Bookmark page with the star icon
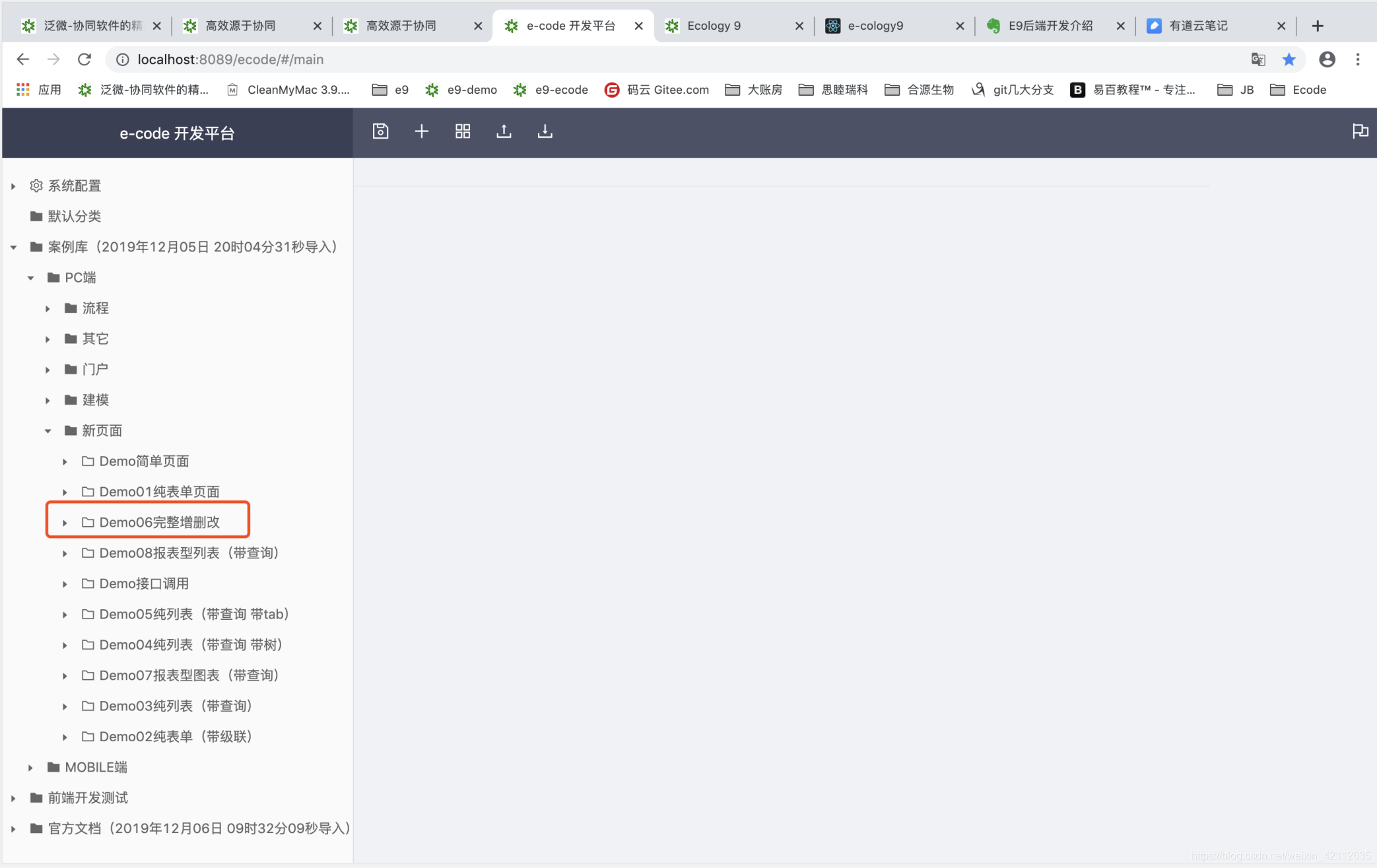Image resolution: width=1377 pixels, height=868 pixels. pos(1289,59)
